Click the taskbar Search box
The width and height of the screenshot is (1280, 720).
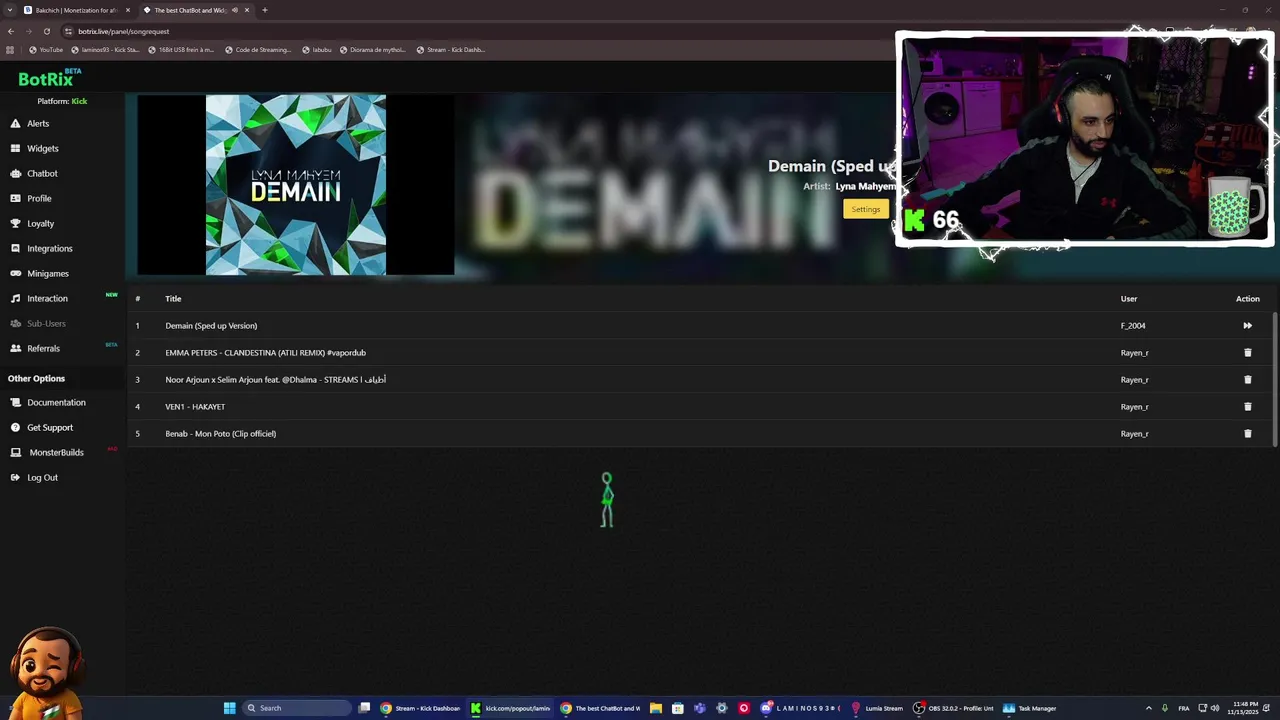click(x=296, y=708)
